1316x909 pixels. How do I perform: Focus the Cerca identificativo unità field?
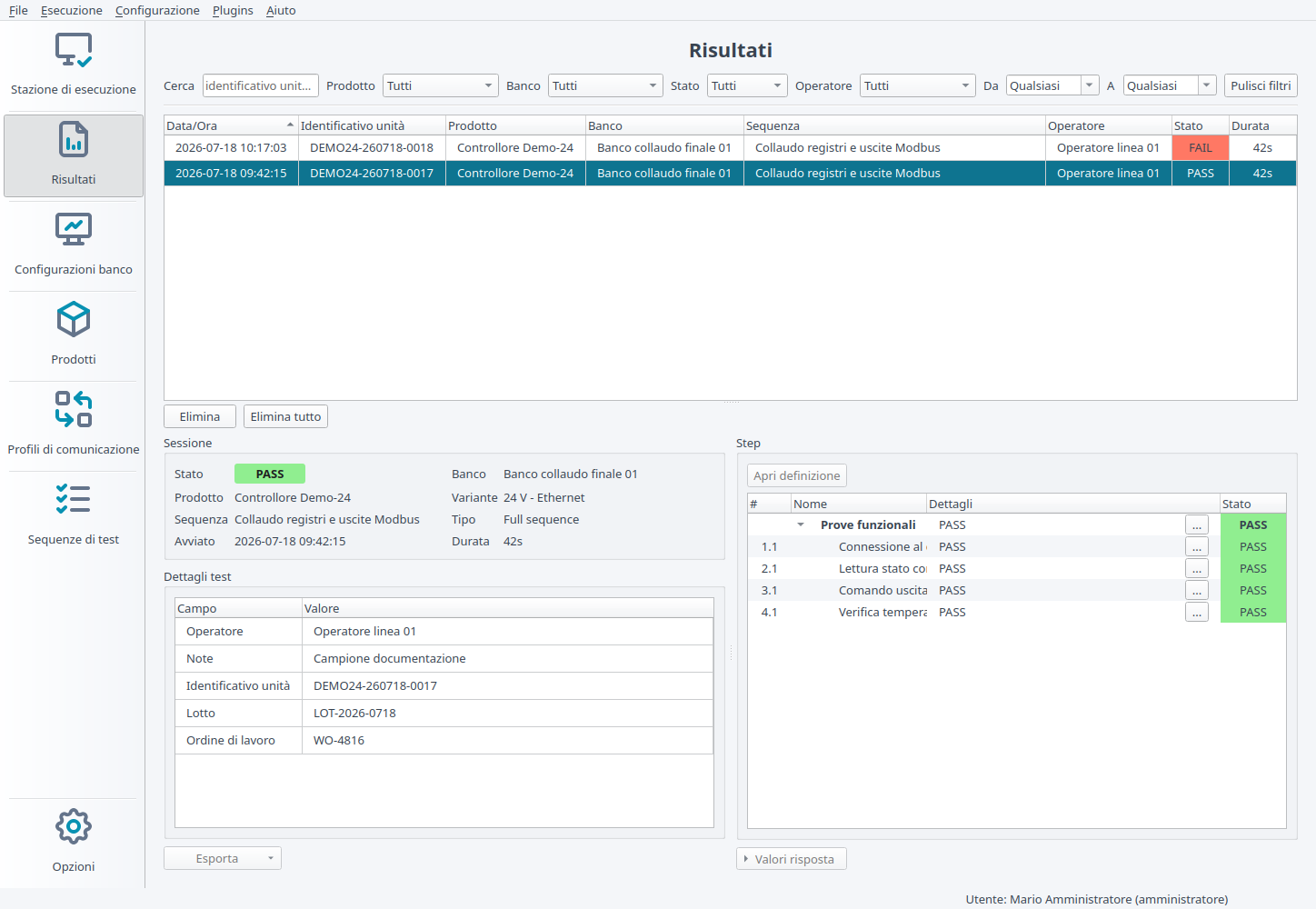point(261,85)
